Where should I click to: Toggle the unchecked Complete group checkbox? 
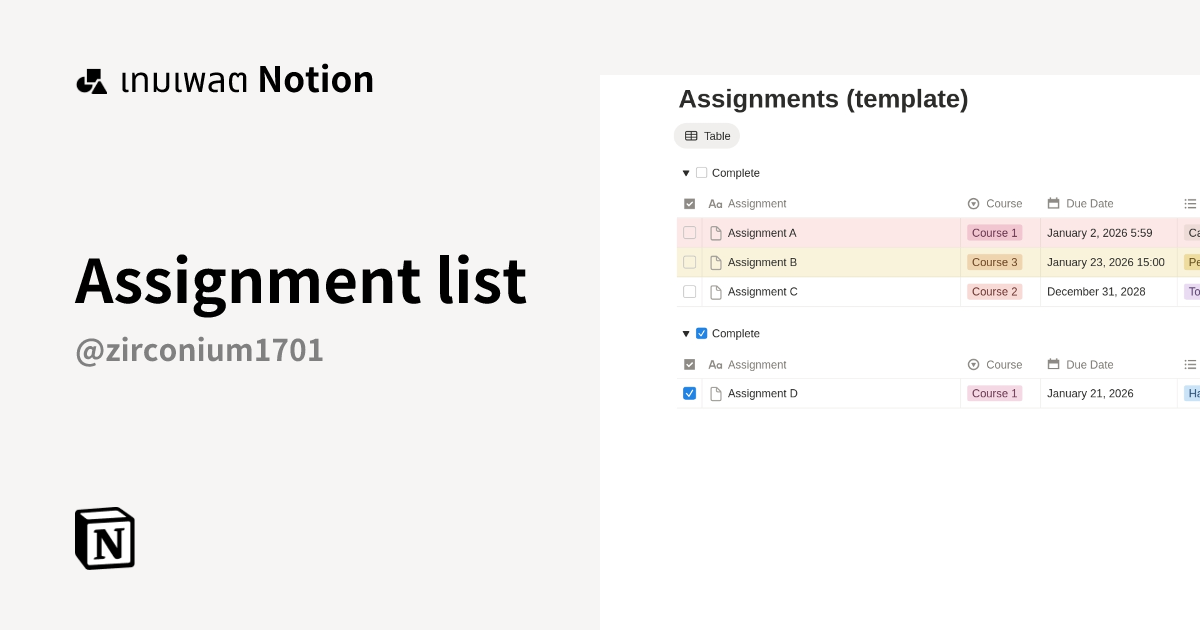pos(701,172)
